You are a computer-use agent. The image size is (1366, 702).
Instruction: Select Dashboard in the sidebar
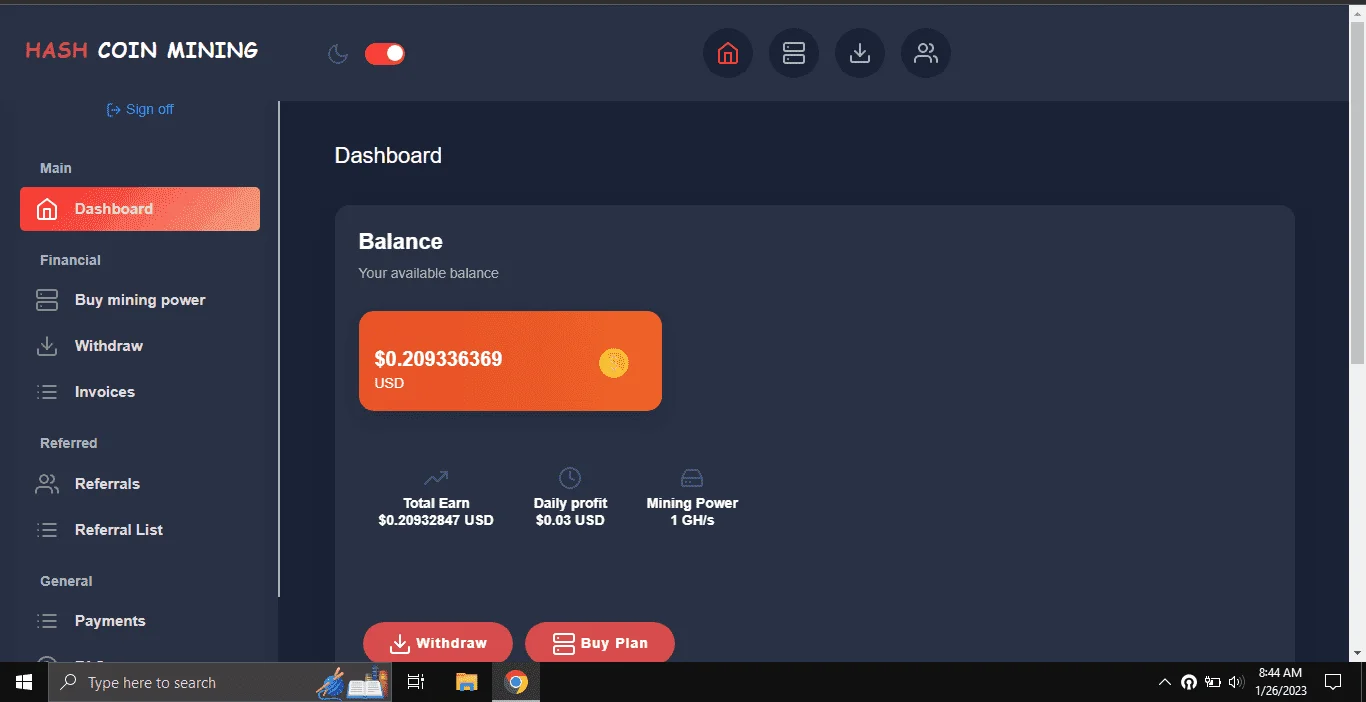click(140, 209)
